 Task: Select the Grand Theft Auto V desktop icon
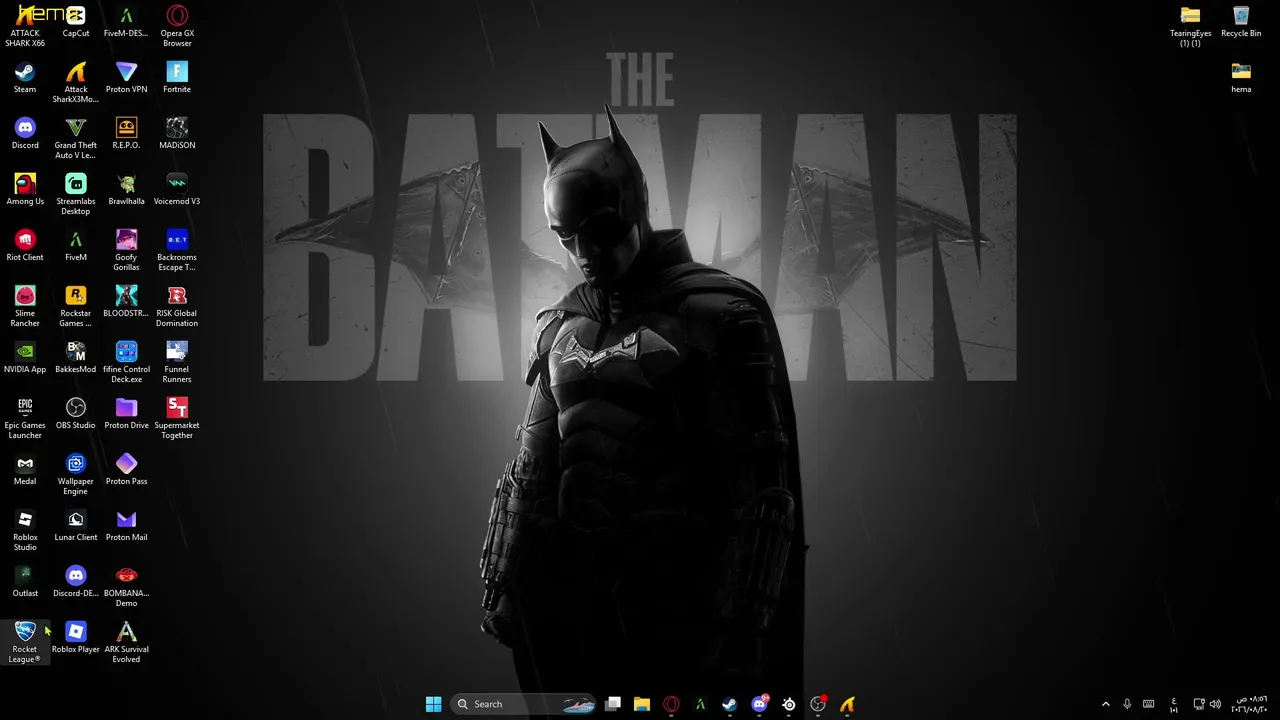pyautogui.click(x=76, y=139)
